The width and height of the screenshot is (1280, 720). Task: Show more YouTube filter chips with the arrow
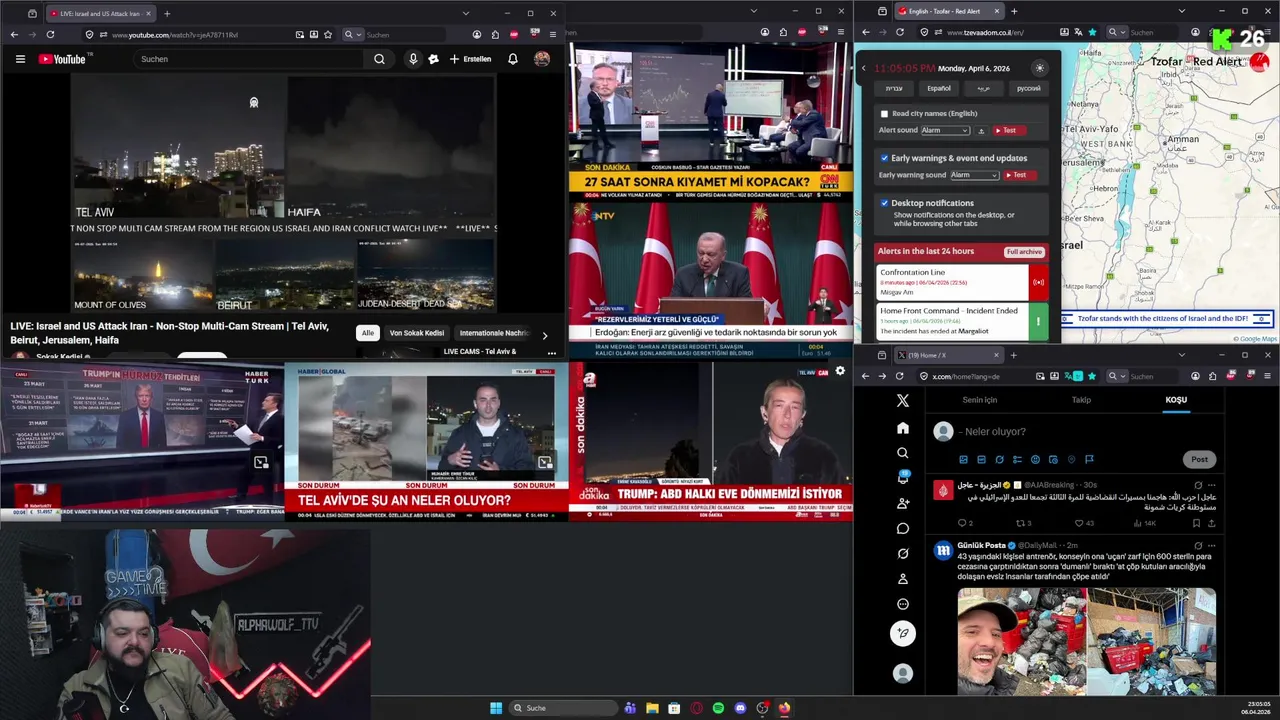coord(544,335)
